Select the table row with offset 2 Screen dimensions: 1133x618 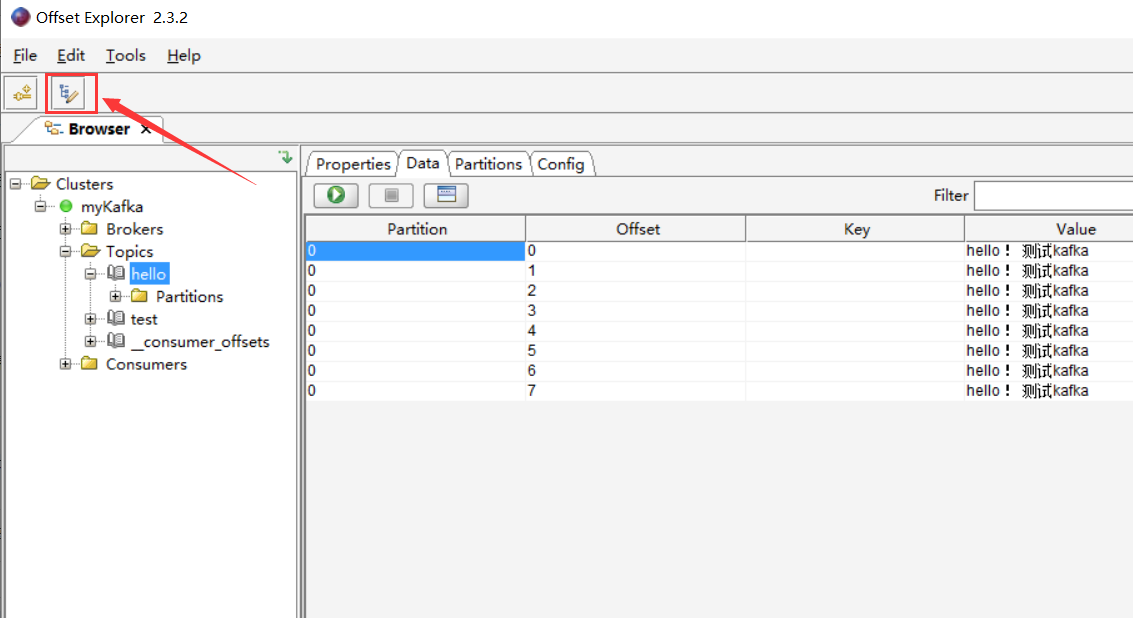tap(719, 291)
